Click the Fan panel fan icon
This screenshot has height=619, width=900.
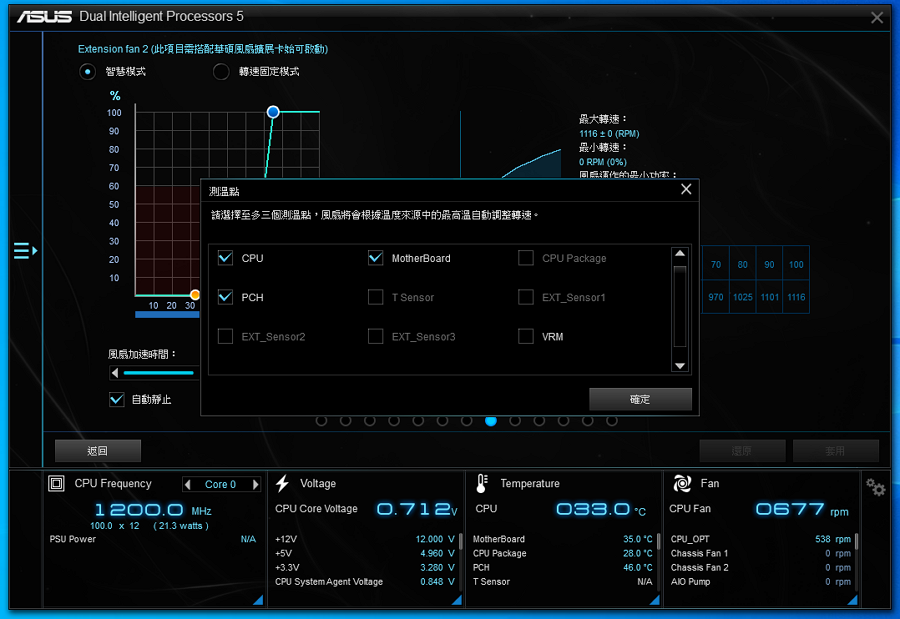pos(682,483)
